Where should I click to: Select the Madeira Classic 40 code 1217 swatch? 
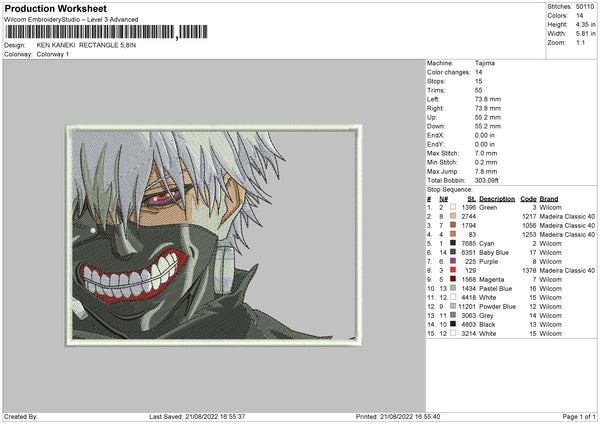(453, 216)
